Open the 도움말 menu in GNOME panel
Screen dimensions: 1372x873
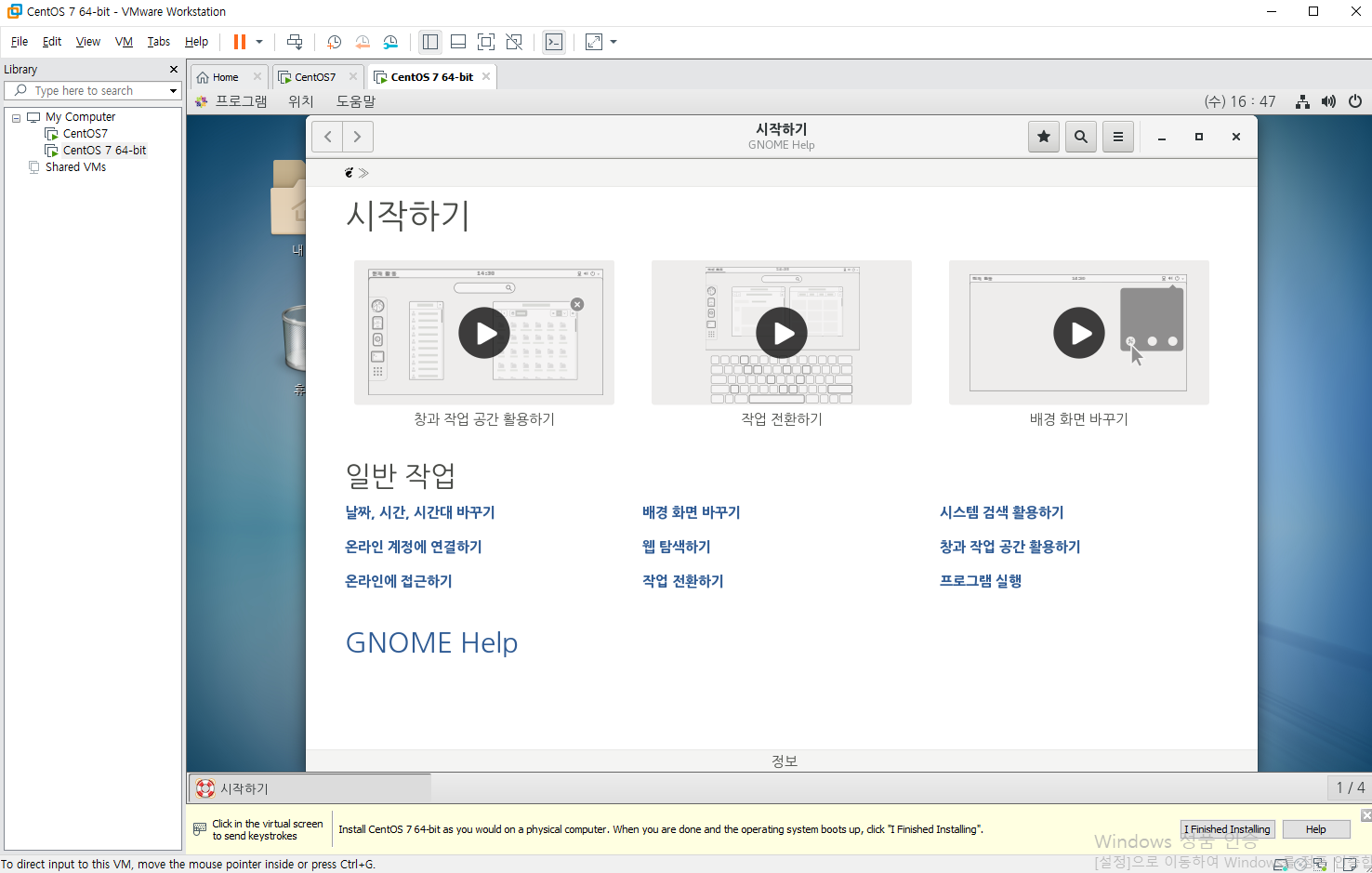[x=356, y=101]
